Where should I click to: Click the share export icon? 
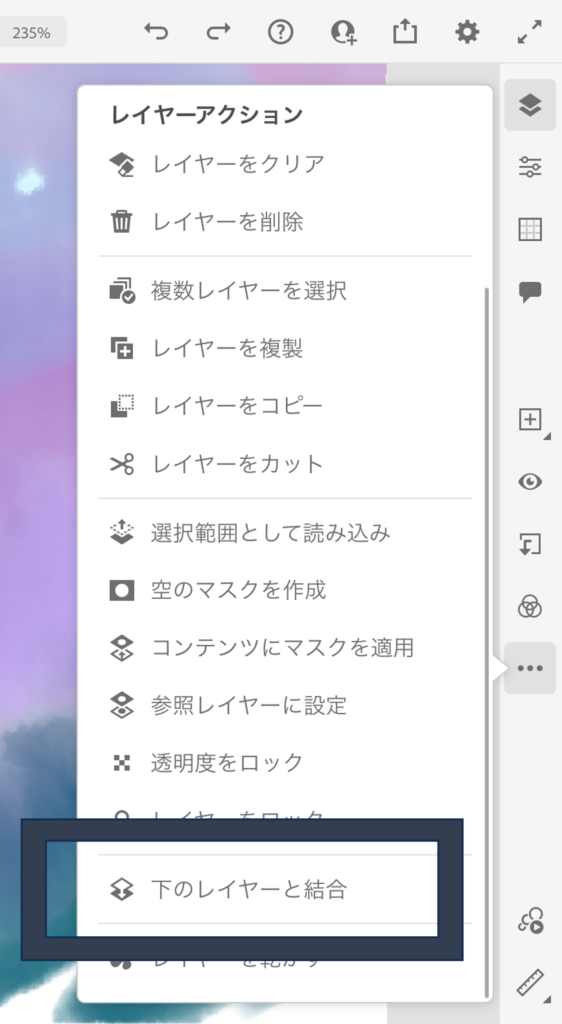(x=405, y=31)
